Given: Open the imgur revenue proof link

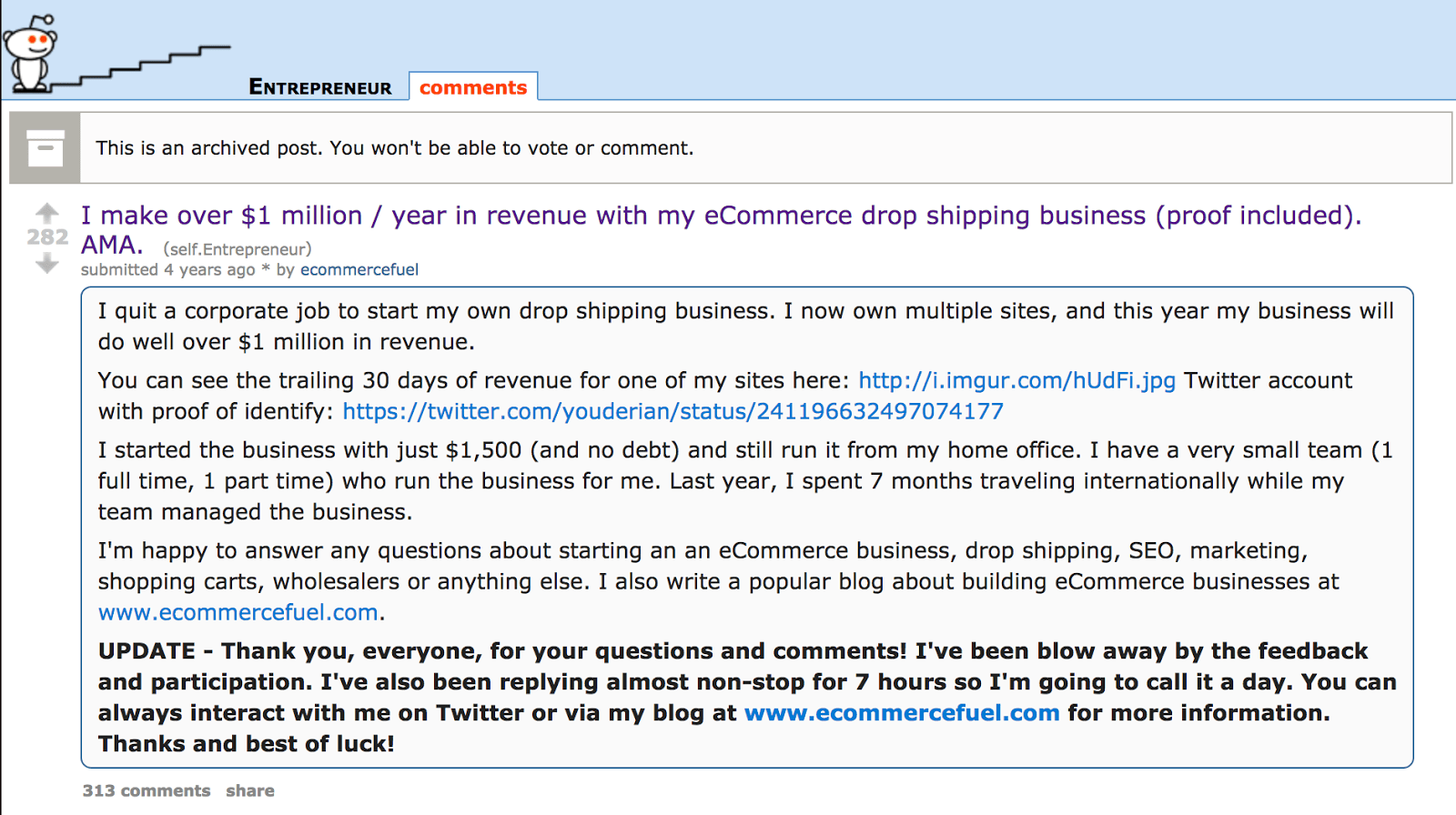Looking at the screenshot, I should coord(1016,380).
